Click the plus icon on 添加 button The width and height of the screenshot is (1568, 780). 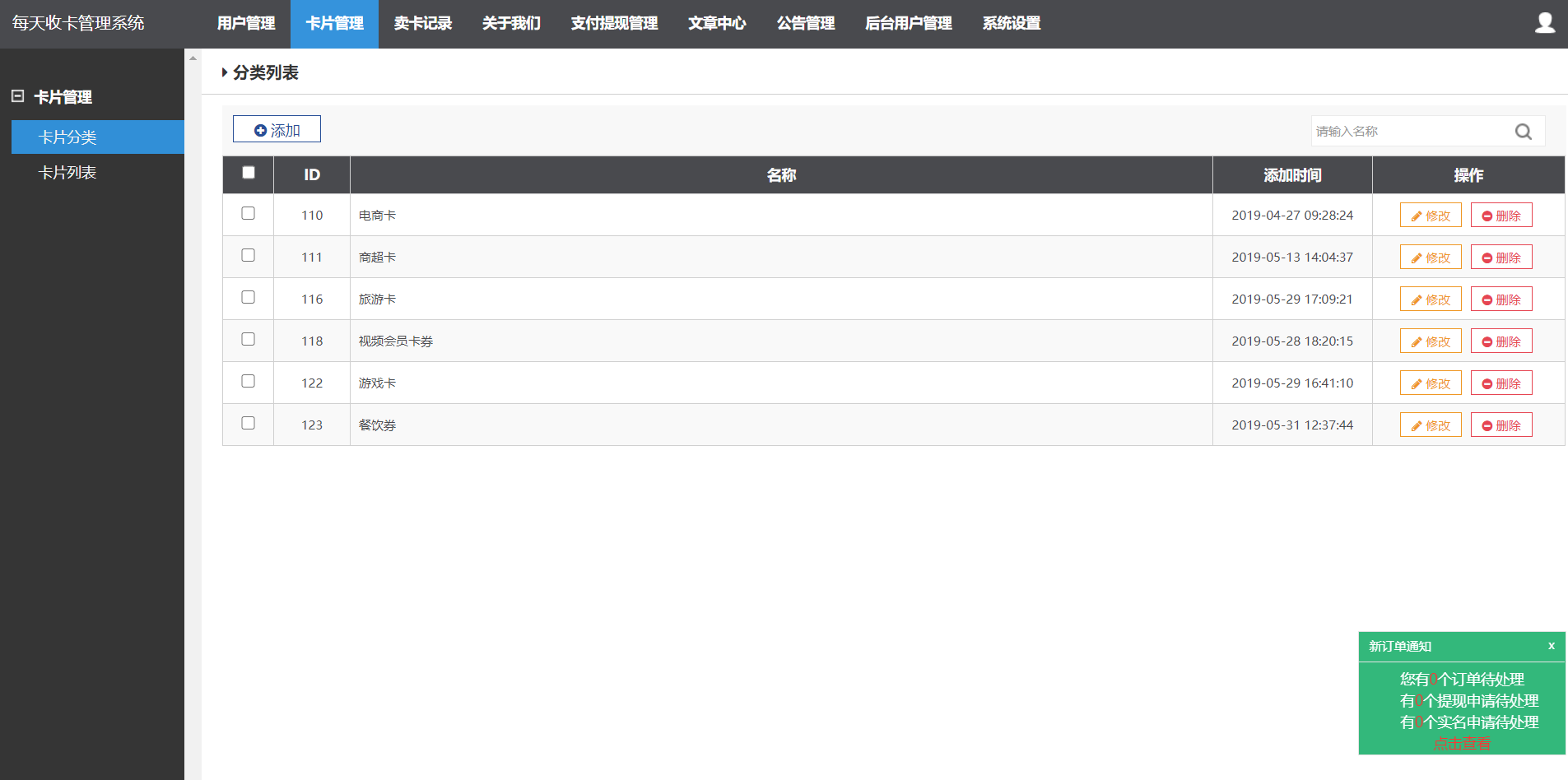click(260, 131)
